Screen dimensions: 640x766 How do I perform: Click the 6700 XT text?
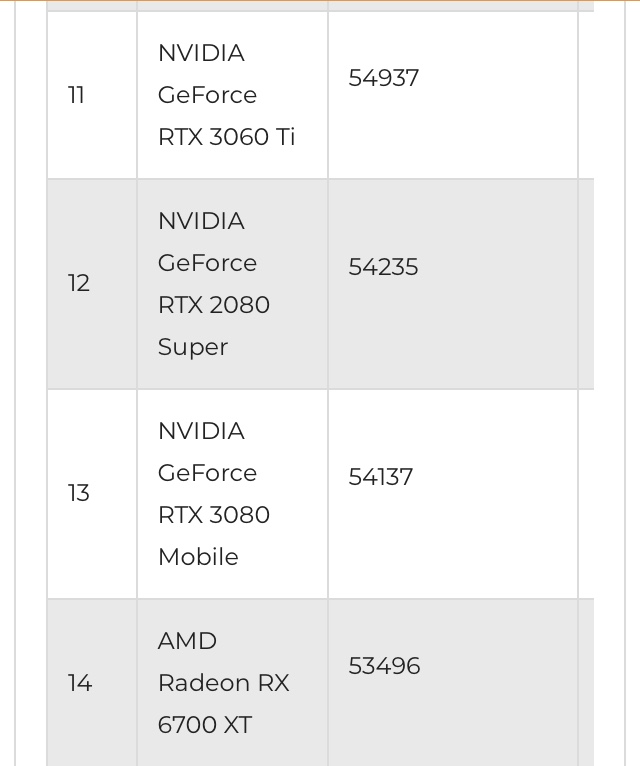205,725
